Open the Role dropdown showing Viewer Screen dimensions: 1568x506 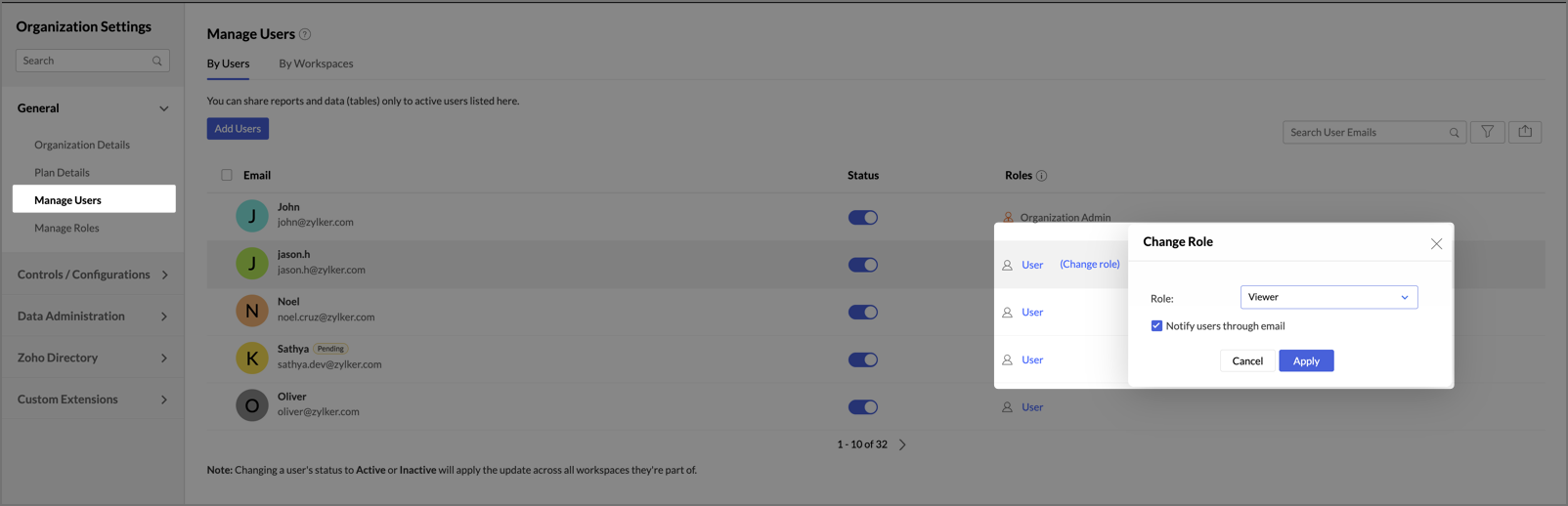pyautogui.click(x=1328, y=297)
